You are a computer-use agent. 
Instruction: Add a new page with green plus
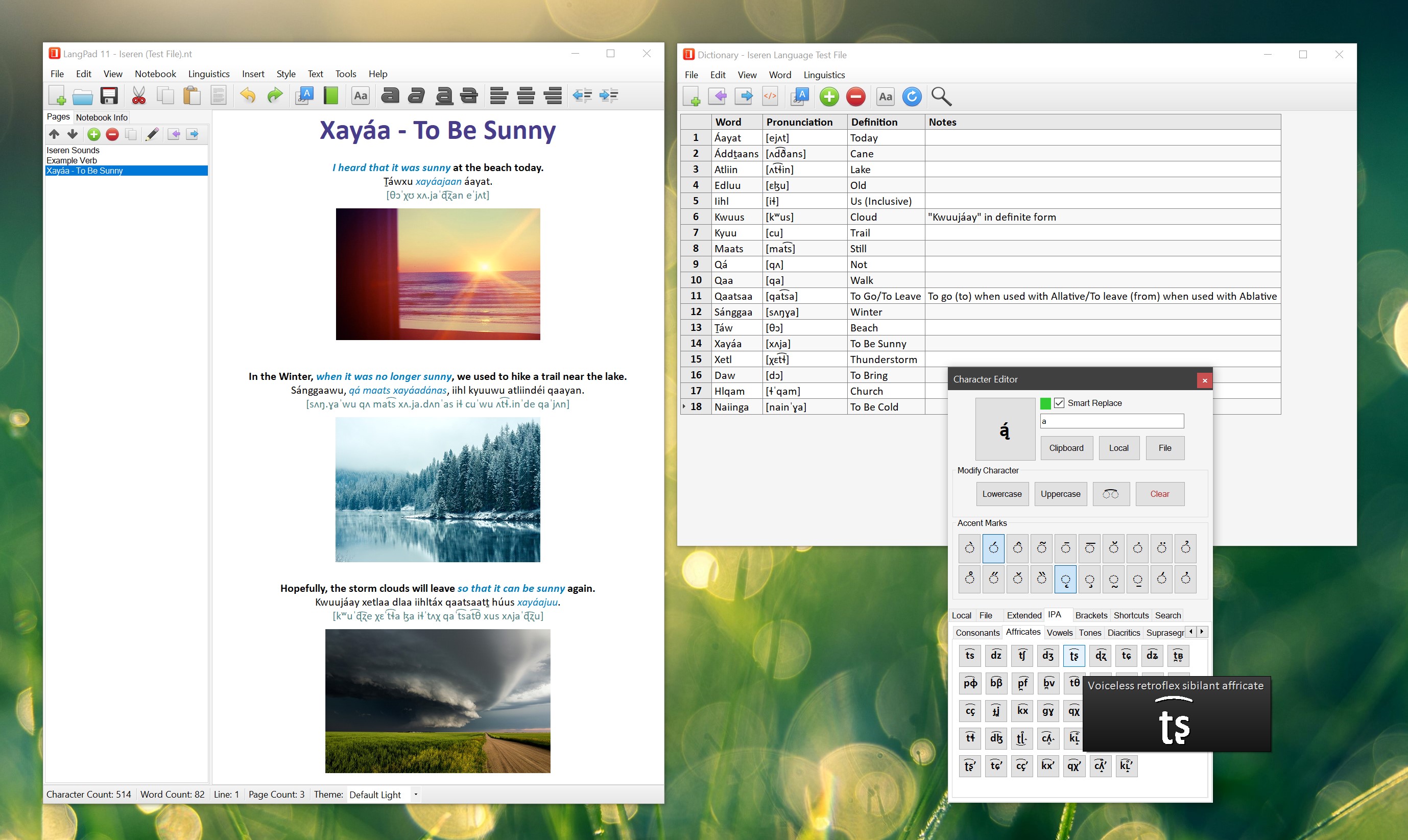(94, 134)
